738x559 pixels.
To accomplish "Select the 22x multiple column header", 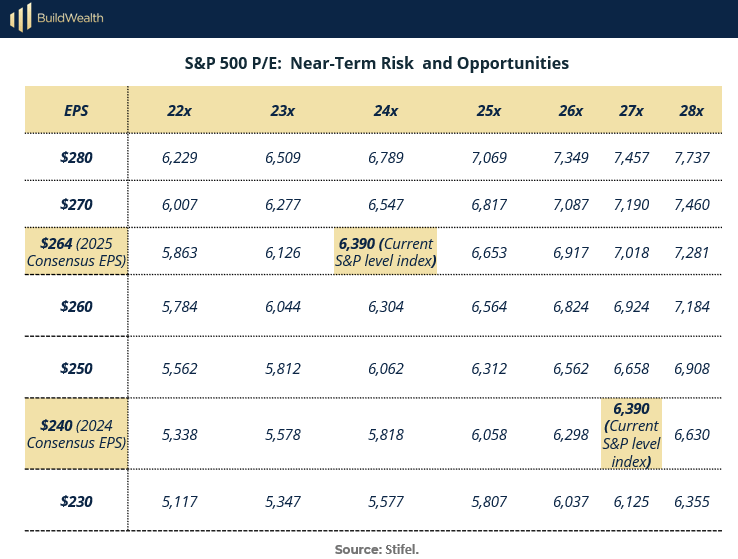I will click(x=180, y=110).
